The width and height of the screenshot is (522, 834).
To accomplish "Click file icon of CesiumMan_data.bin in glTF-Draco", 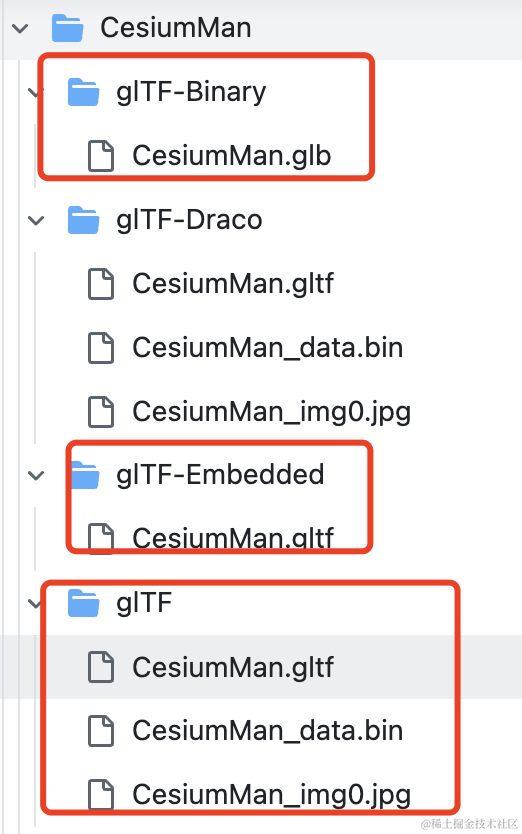I will click(x=101, y=347).
